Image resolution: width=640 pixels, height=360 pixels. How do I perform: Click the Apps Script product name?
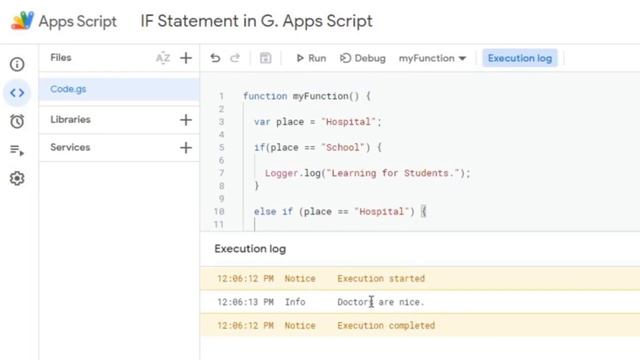tap(78, 21)
